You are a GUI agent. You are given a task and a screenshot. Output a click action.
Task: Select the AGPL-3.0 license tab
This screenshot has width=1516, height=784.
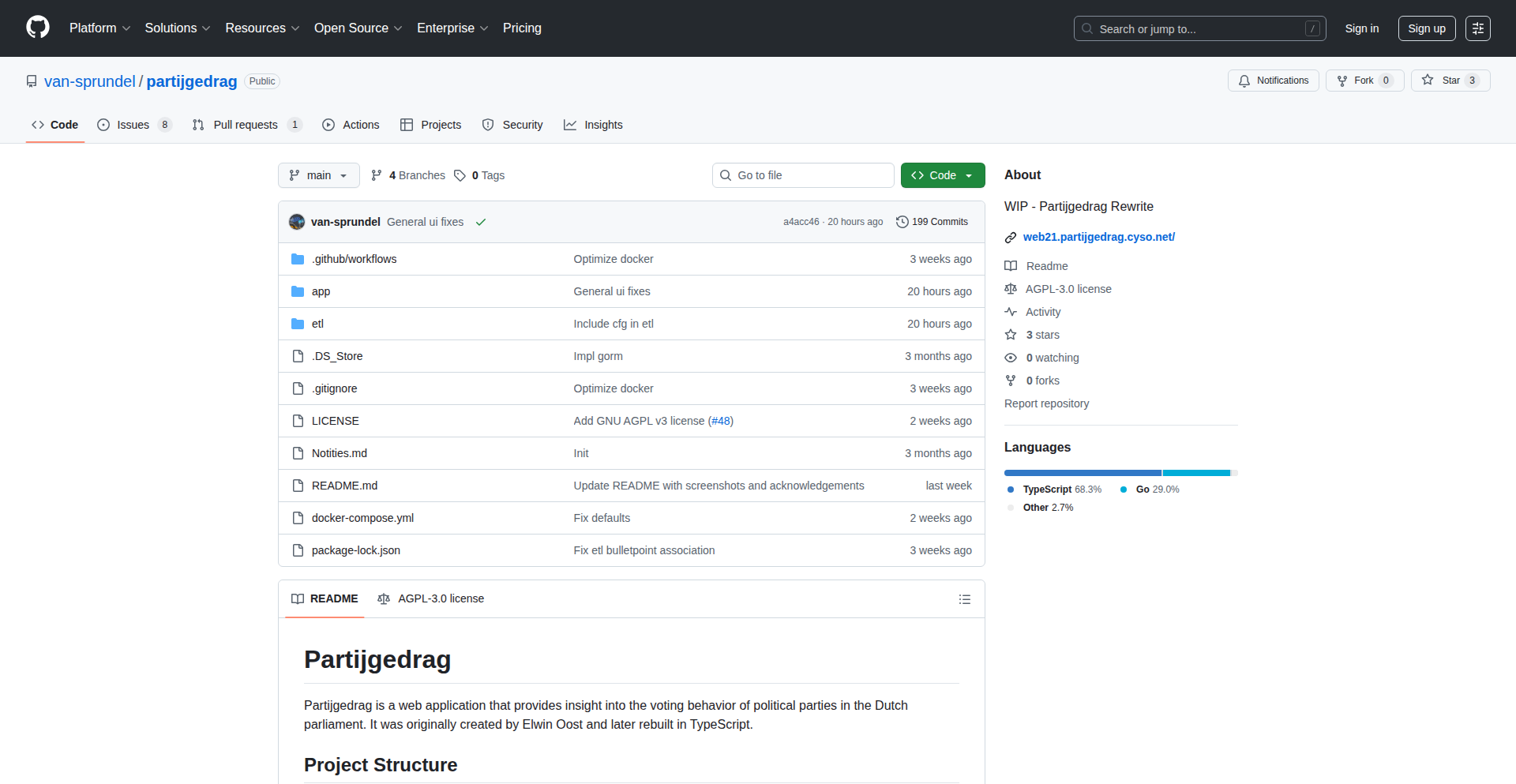click(x=431, y=598)
